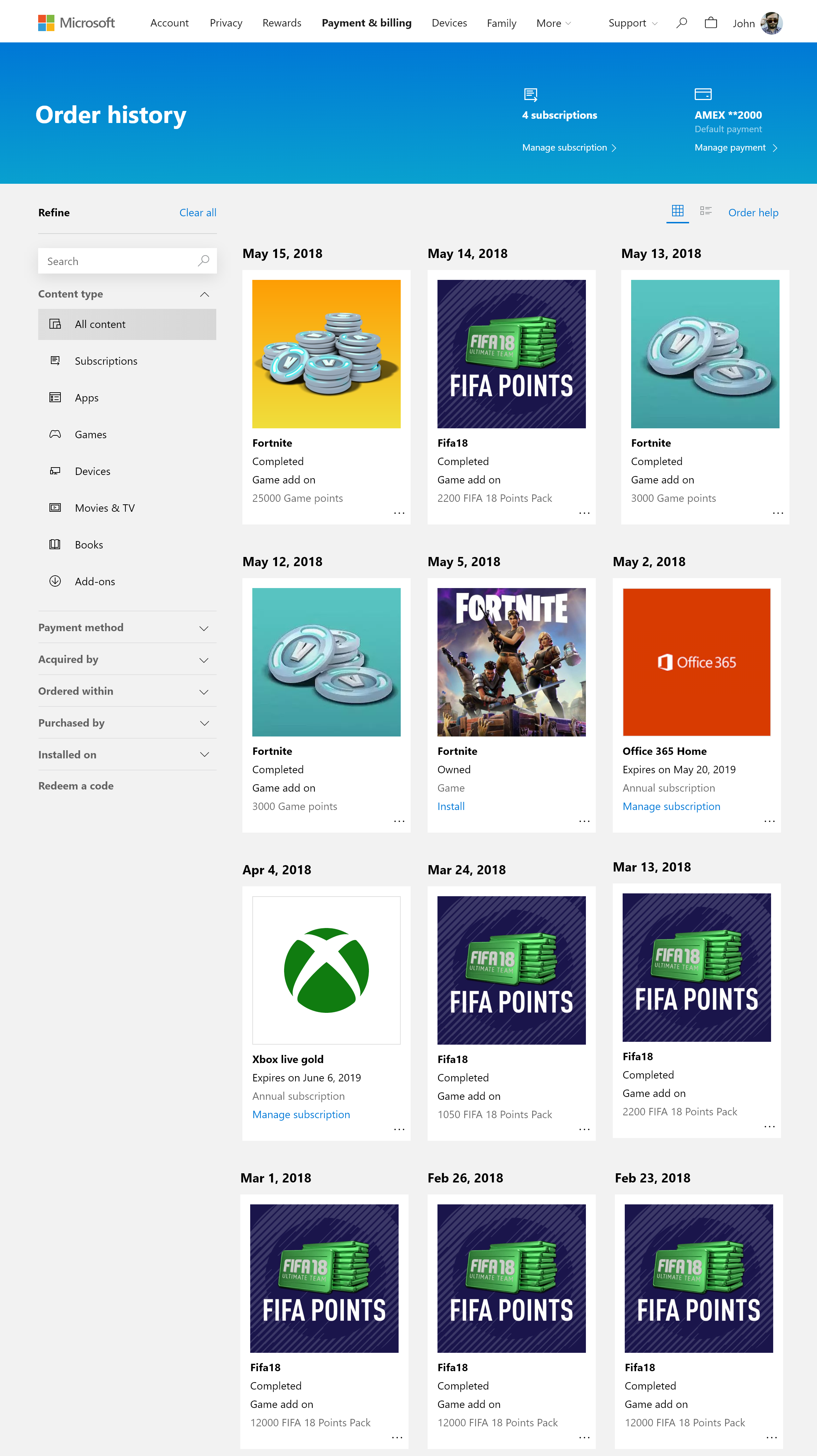Click John's profile avatar picture

click(771, 23)
